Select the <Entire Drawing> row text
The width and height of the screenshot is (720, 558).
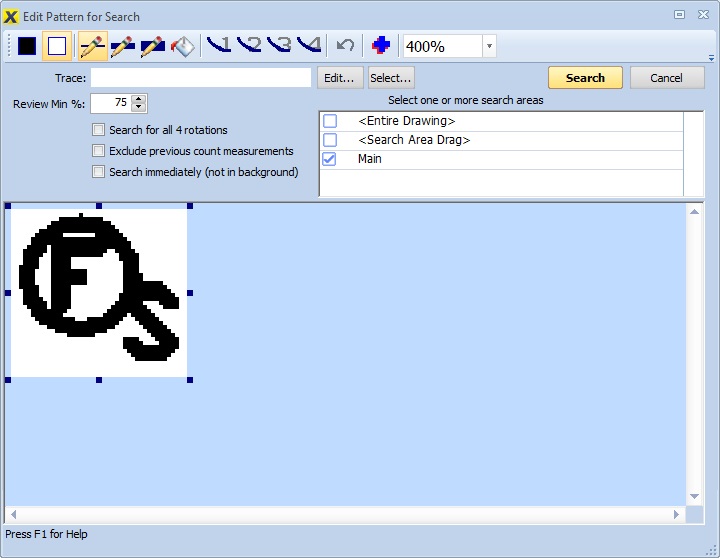pos(406,121)
